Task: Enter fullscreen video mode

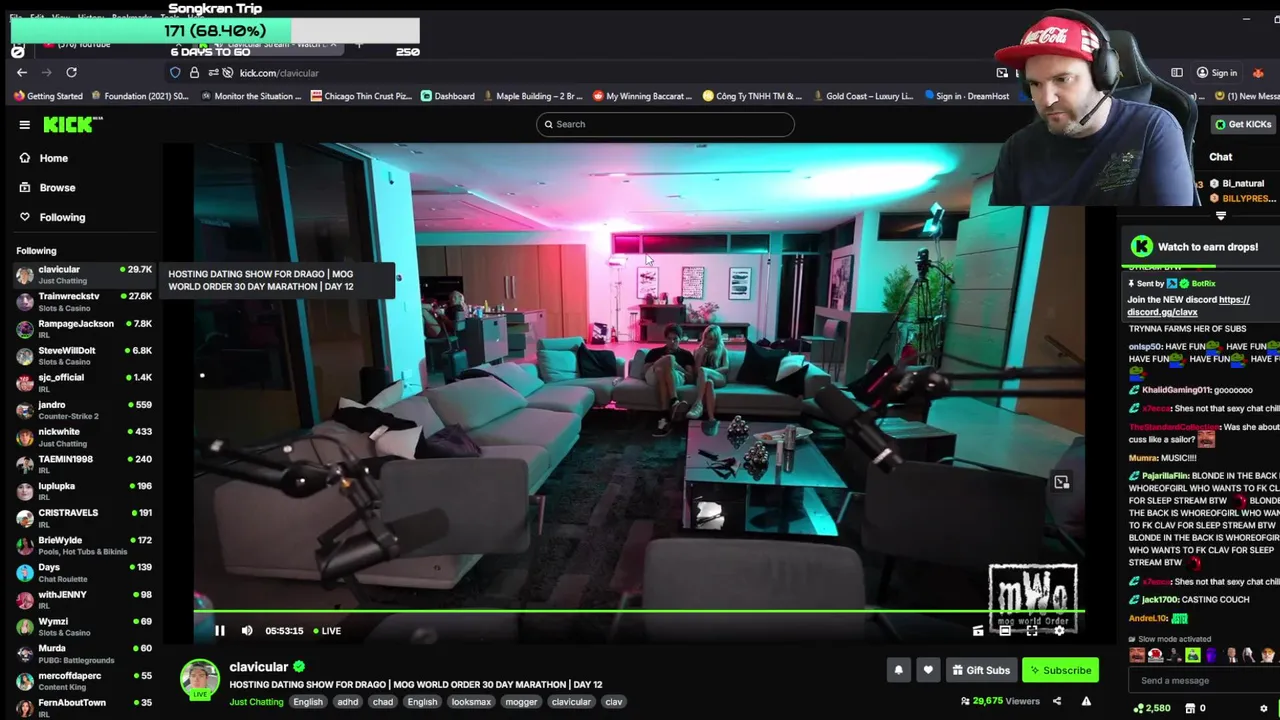Action: (x=1032, y=631)
